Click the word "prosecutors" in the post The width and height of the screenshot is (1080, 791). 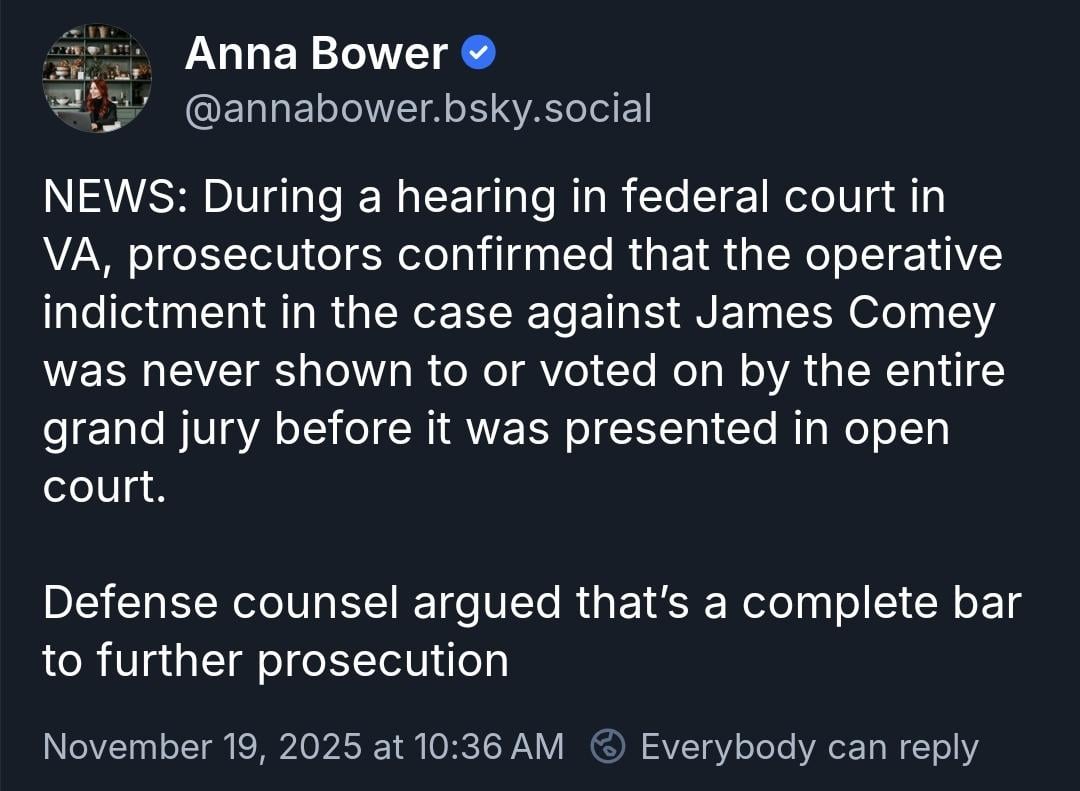(255, 256)
